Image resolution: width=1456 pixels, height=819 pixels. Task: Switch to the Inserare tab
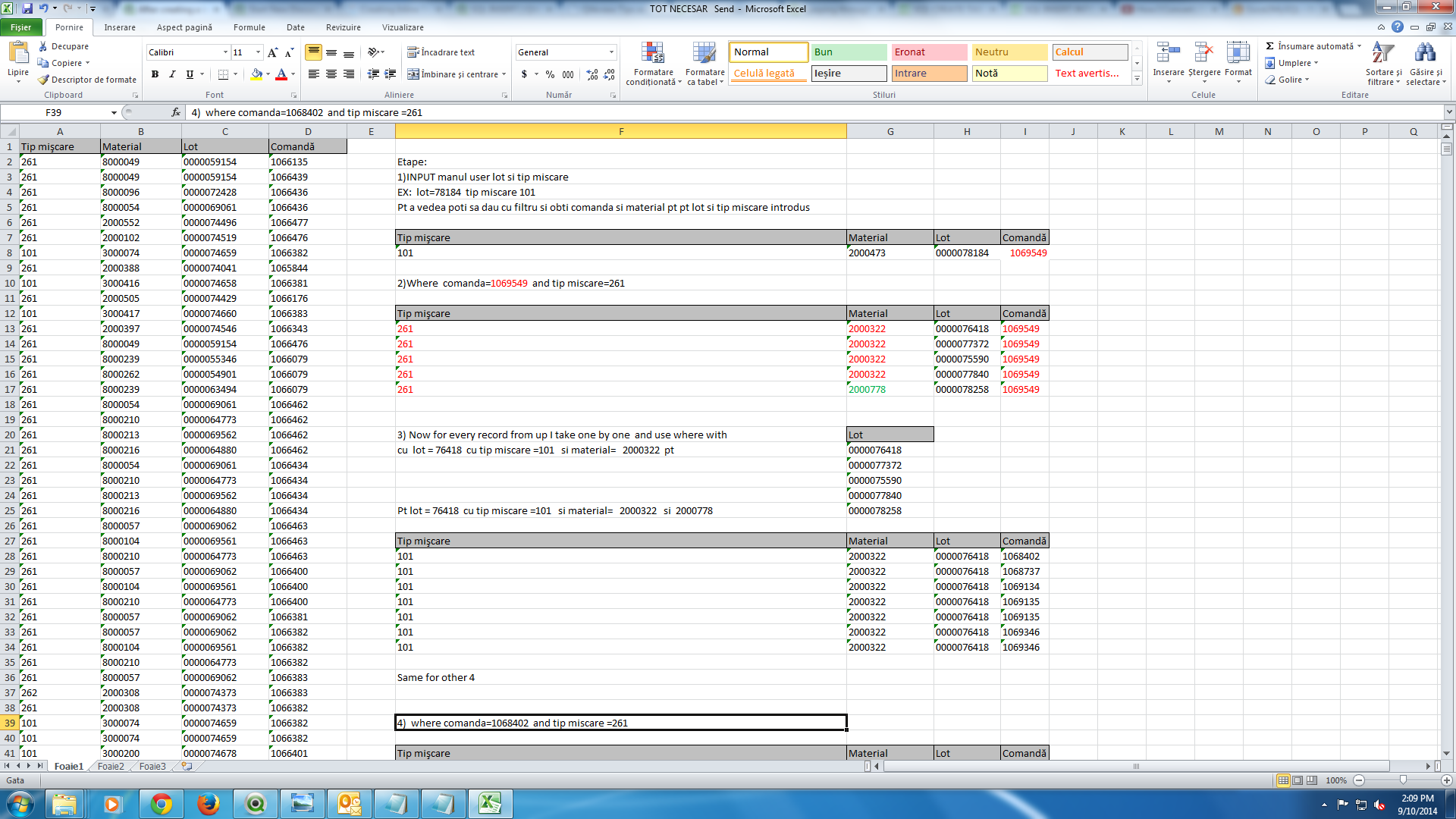coord(120,27)
